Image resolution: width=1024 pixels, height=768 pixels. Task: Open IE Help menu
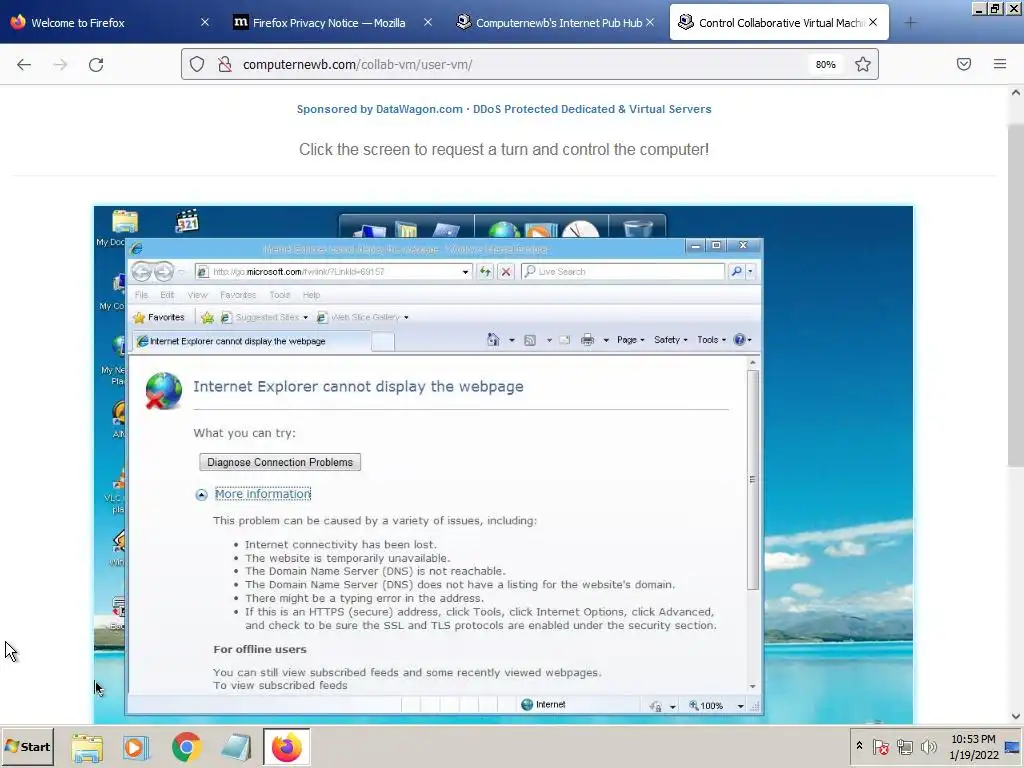(x=312, y=295)
